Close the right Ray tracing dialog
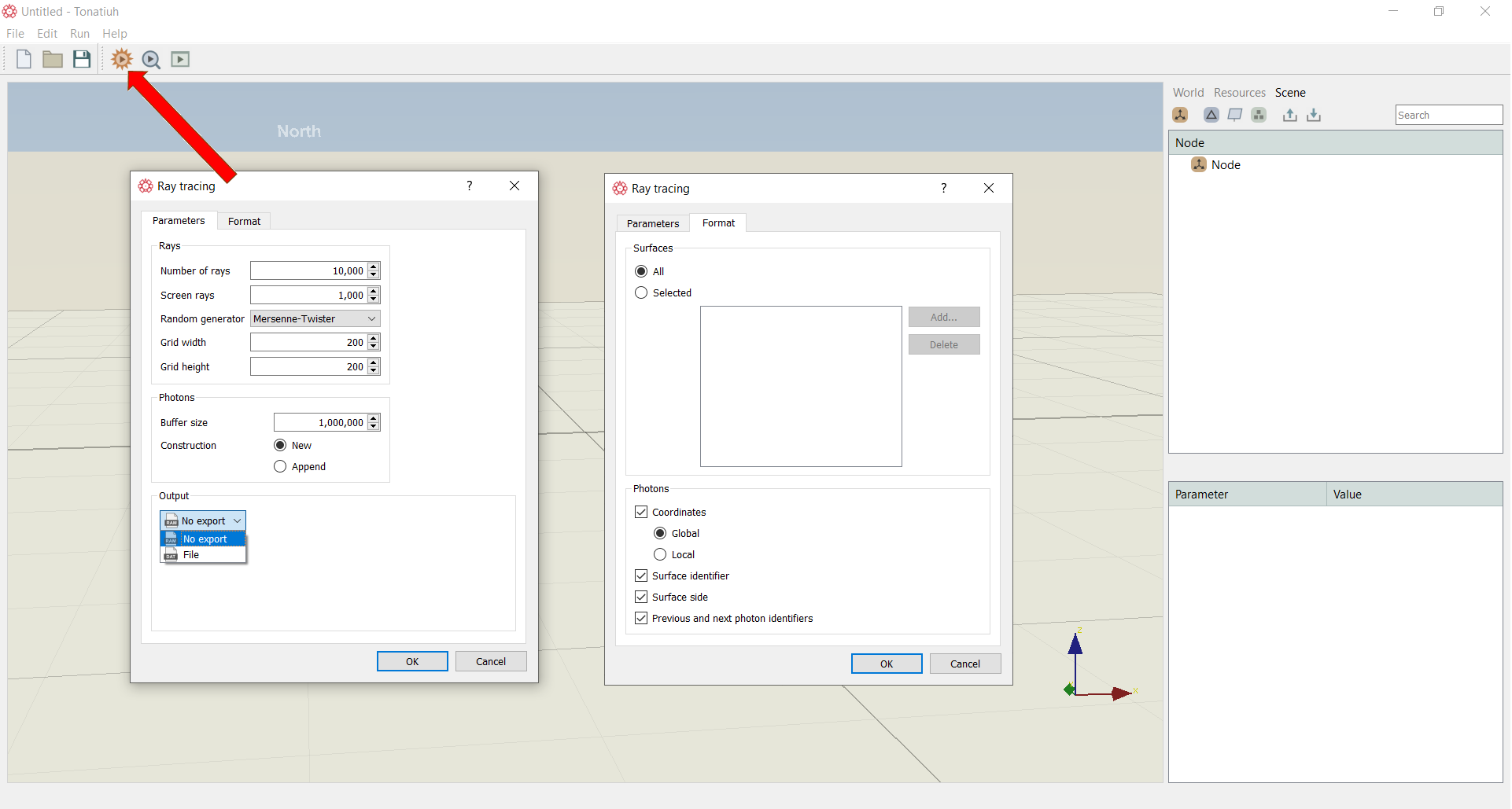 coord(989,188)
